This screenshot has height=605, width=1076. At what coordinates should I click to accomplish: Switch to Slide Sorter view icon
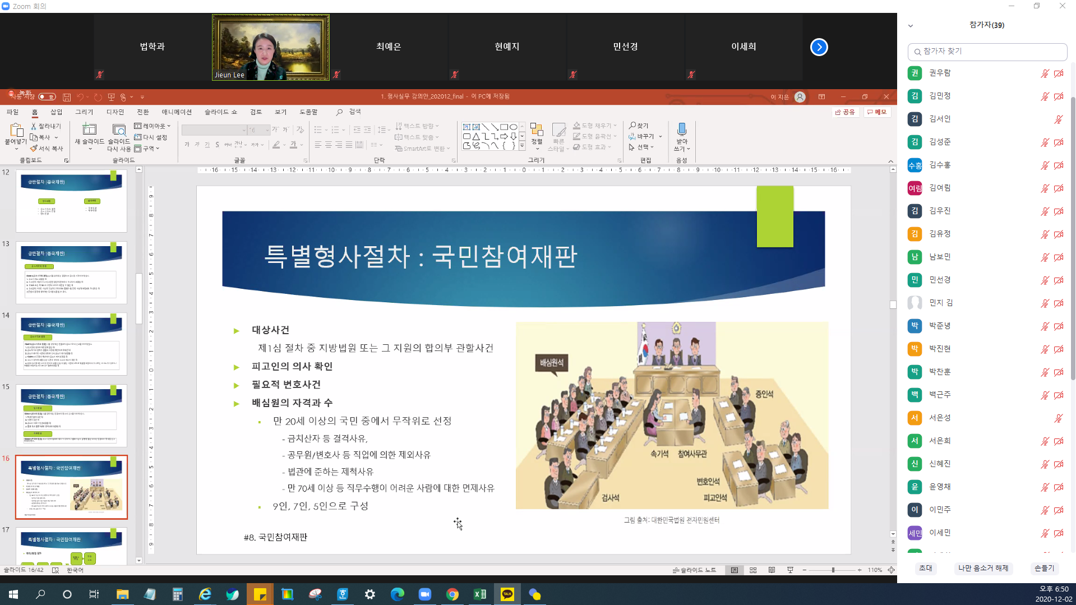tap(753, 570)
